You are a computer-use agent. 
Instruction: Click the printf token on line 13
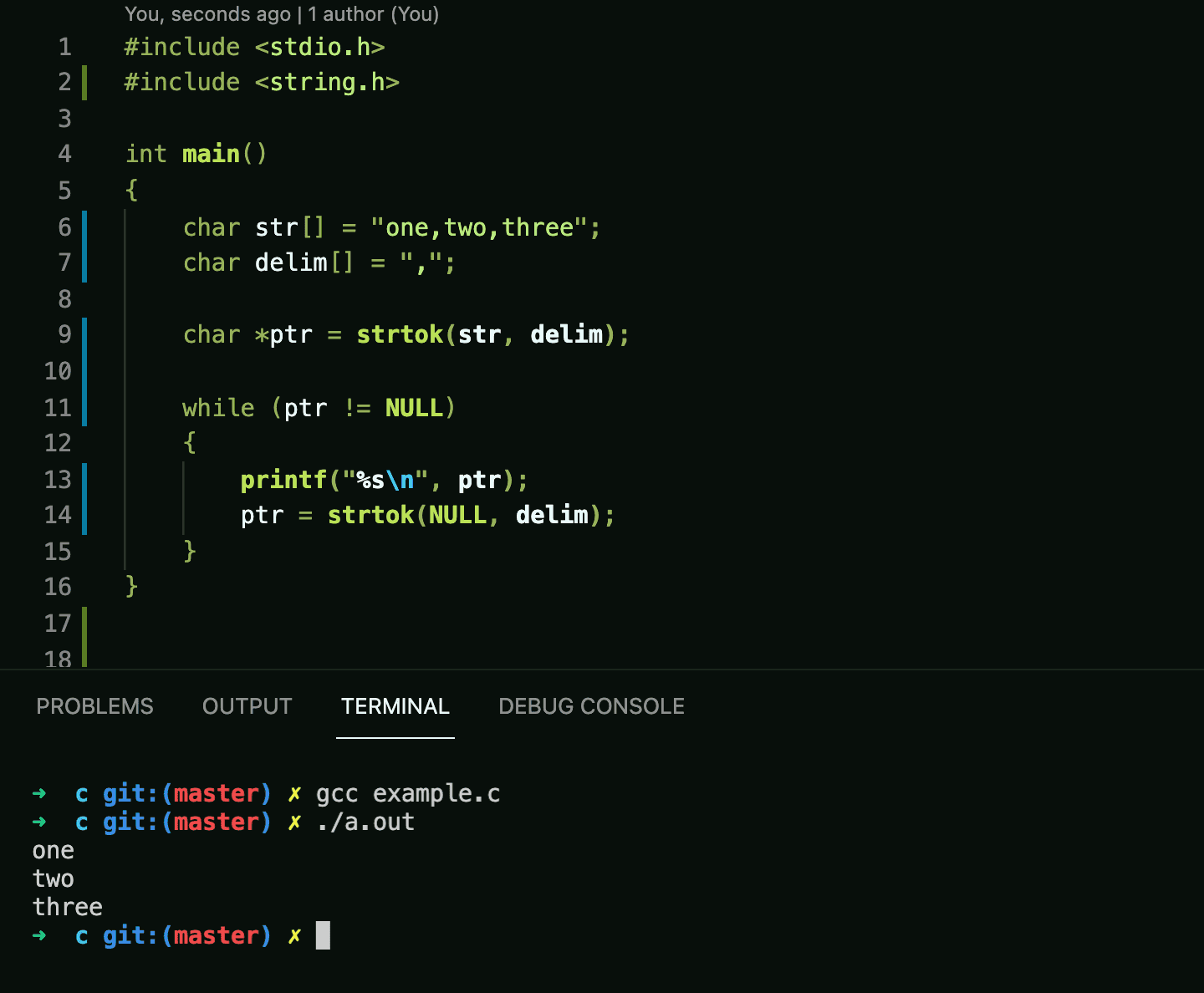coord(283,480)
